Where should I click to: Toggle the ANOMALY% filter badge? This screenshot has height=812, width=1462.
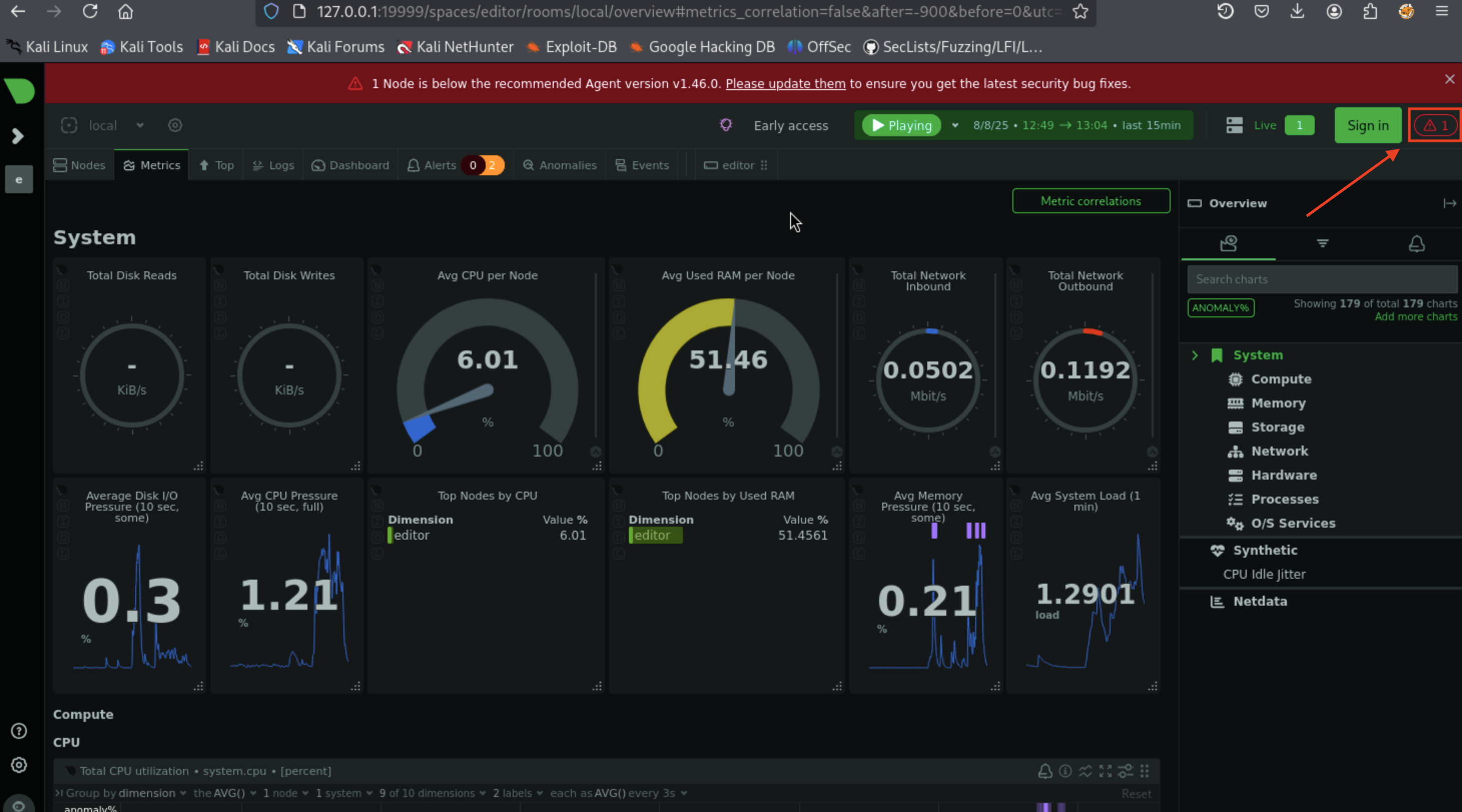click(x=1220, y=307)
